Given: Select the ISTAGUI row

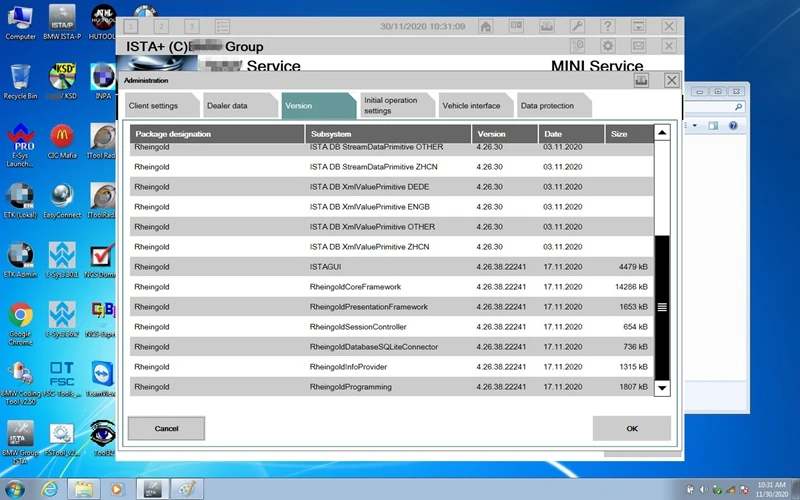Looking at the screenshot, I should coord(391,266).
